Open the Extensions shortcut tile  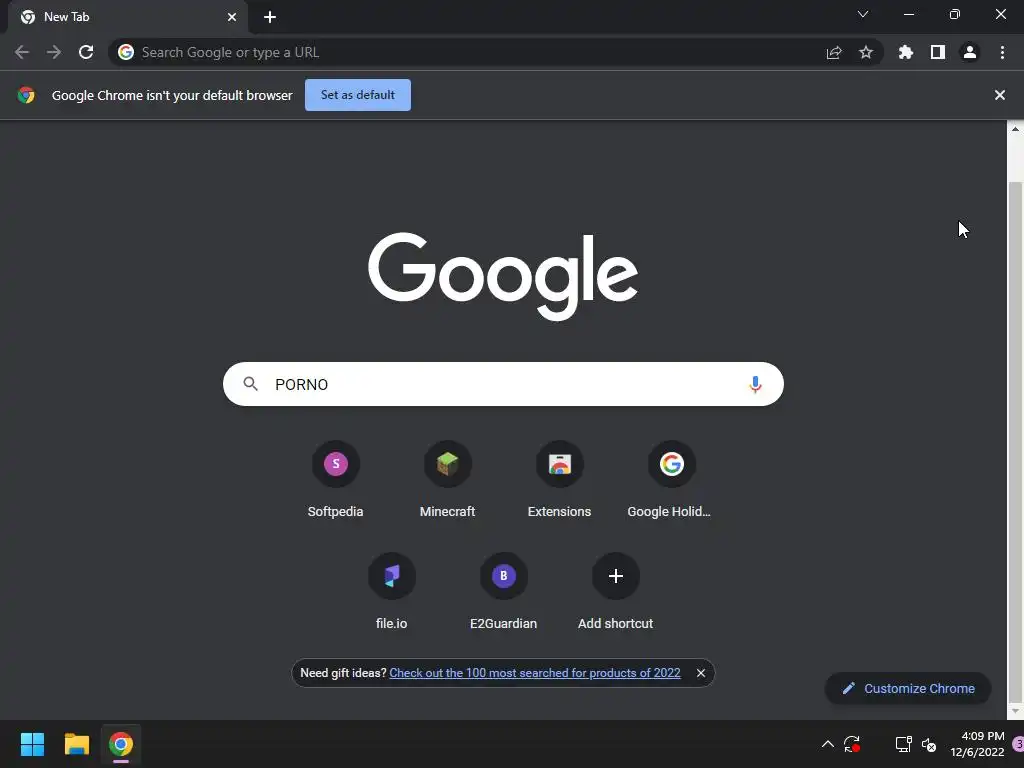pos(560,480)
